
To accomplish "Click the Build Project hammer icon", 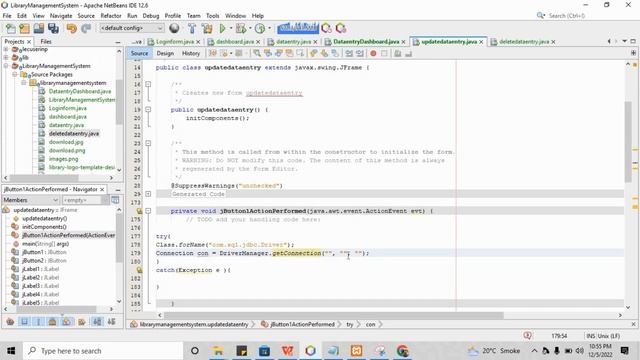I will pyautogui.click(x=192, y=28).
